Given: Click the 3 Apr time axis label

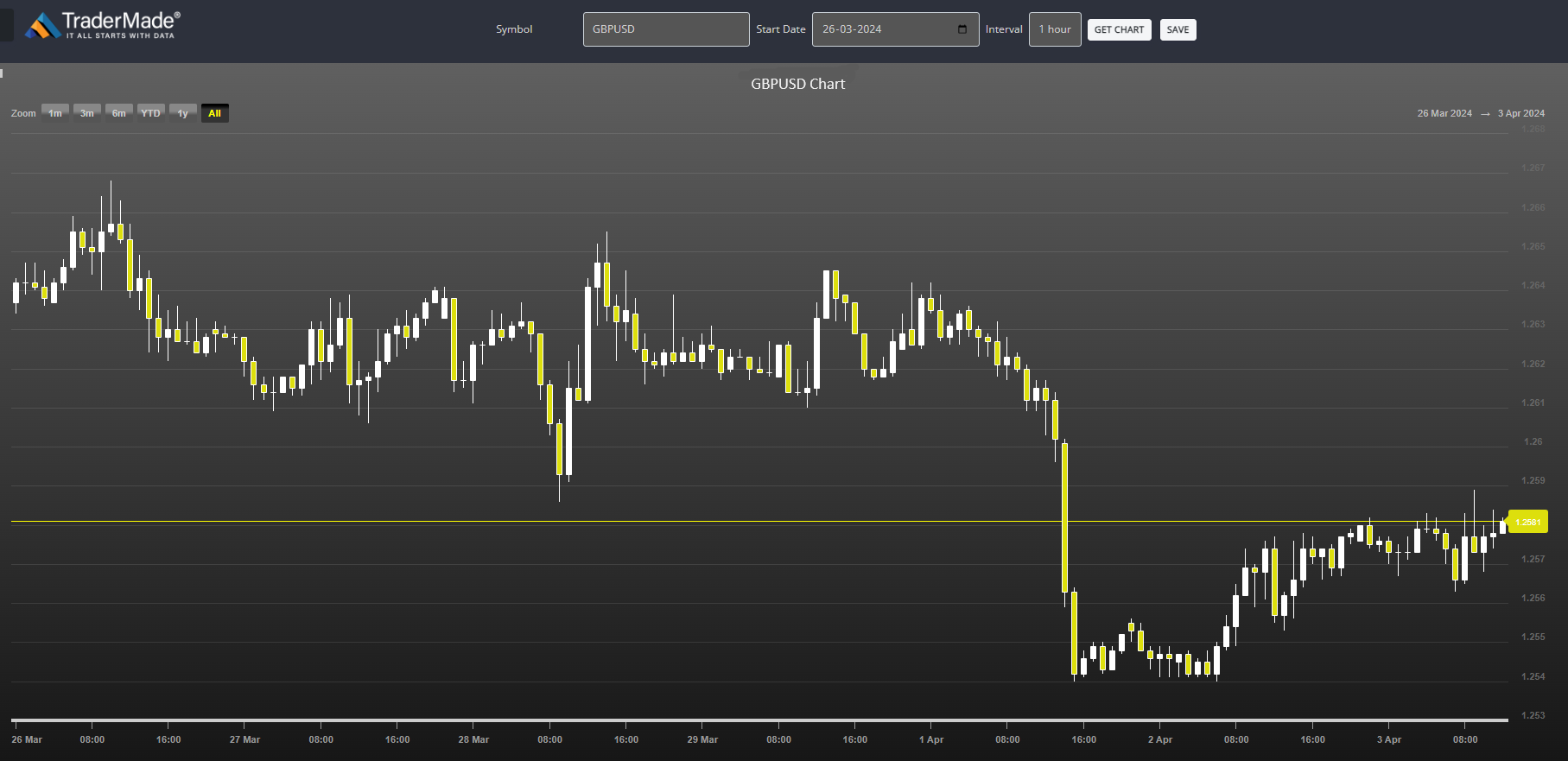Looking at the screenshot, I should click(1389, 739).
